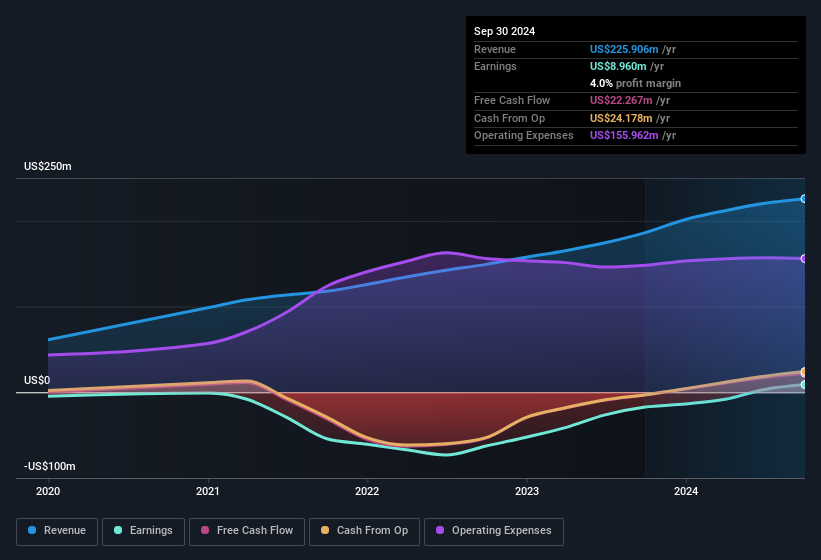This screenshot has width=821, height=560.
Task: Click the -US$100m y-axis label
Action: point(50,466)
